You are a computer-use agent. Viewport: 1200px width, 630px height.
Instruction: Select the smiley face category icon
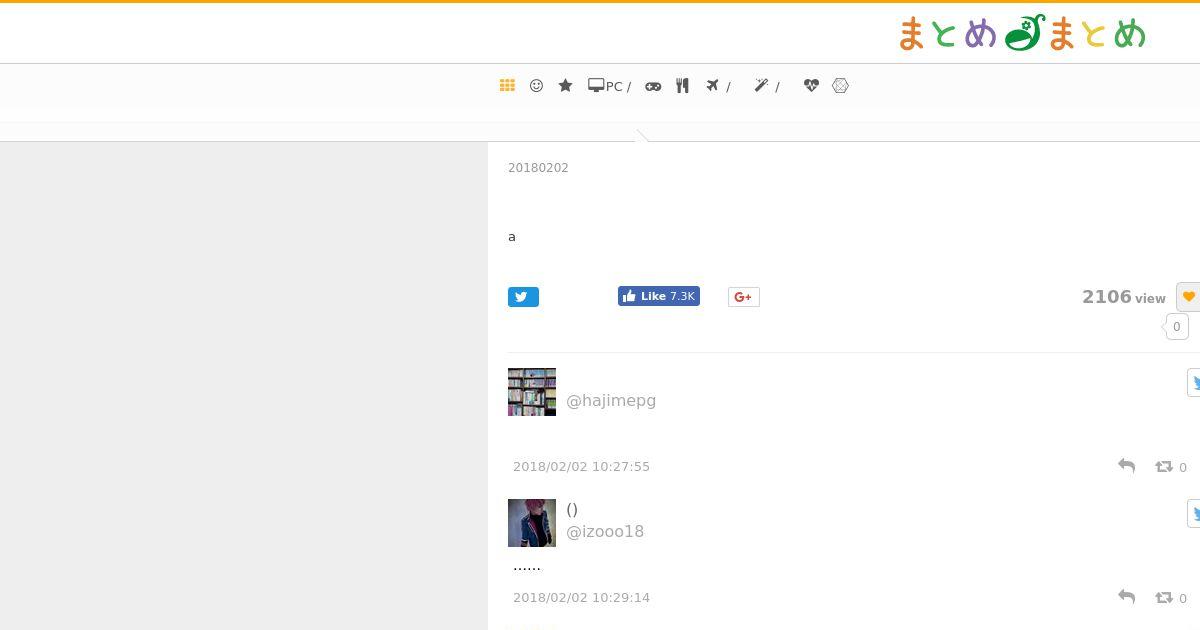click(536, 86)
